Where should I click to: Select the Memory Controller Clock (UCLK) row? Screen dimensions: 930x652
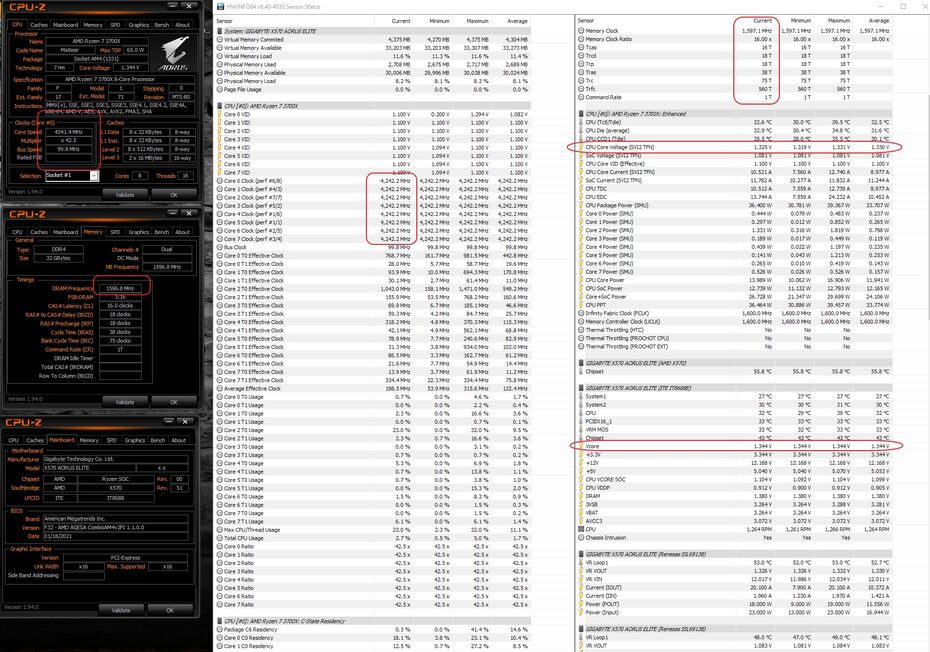tap(734, 322)
